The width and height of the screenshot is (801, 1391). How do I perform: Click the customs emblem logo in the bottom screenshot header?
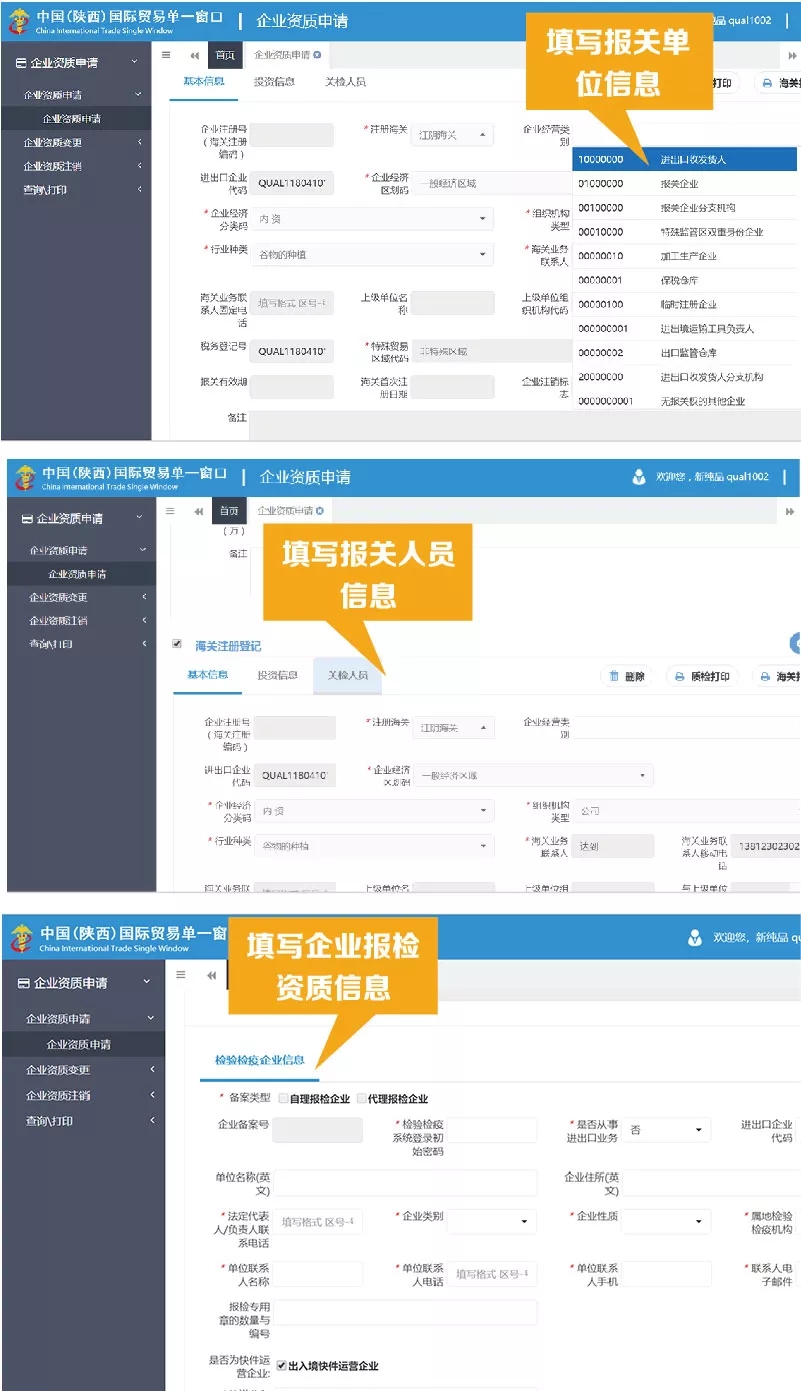pos(20,939)
